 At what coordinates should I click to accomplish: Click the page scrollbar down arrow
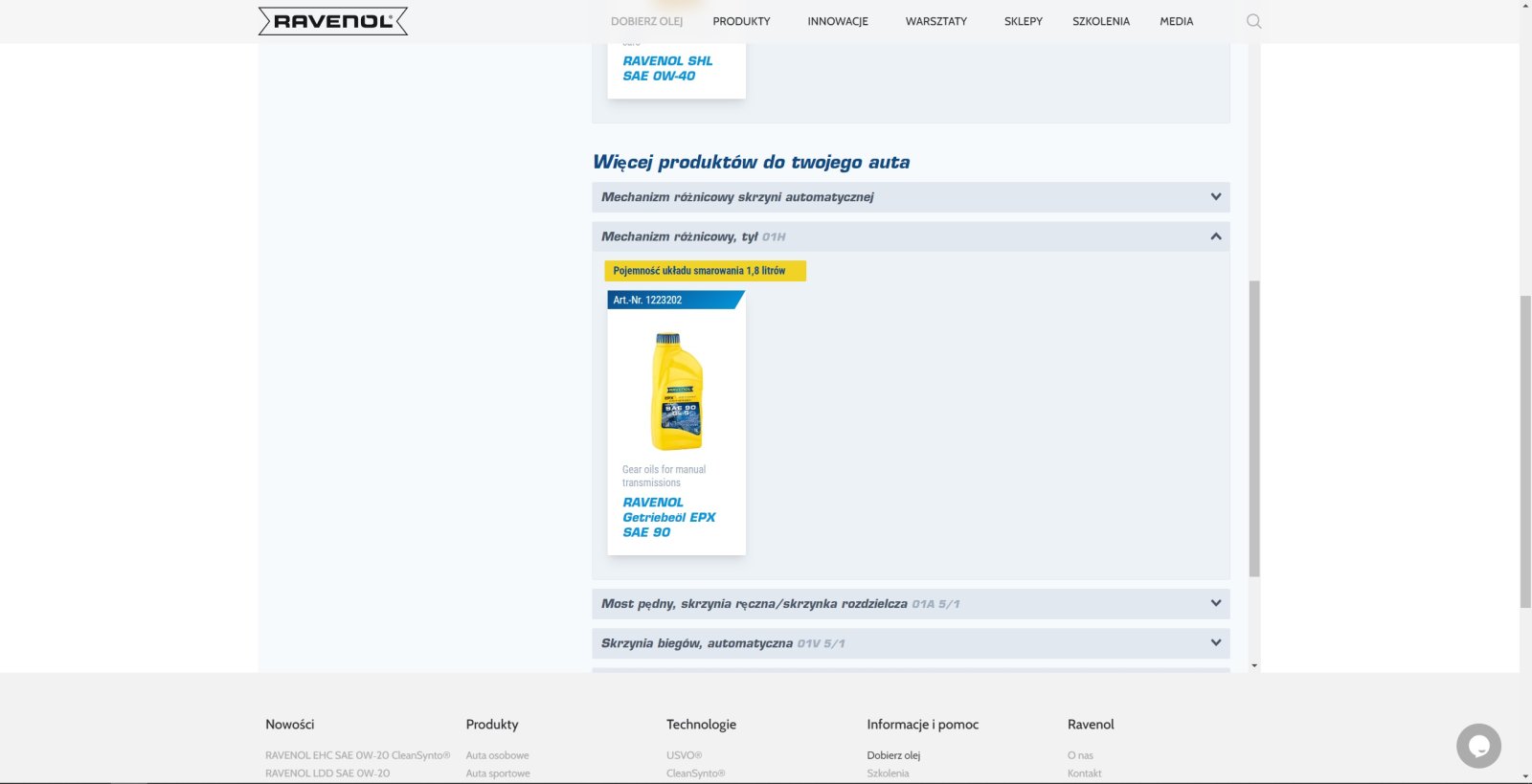point(1525,776)
